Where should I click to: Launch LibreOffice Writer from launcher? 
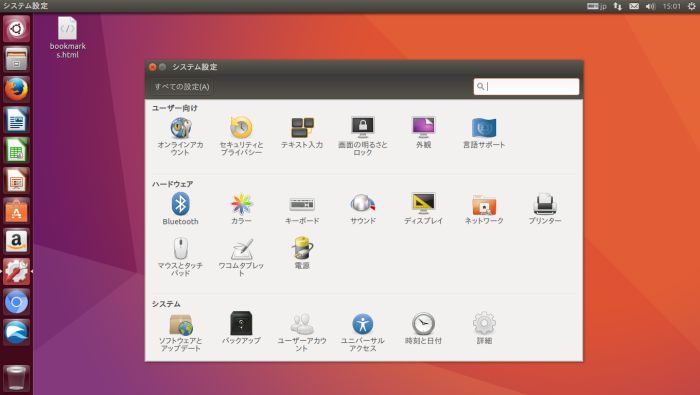tap(17, 120)
